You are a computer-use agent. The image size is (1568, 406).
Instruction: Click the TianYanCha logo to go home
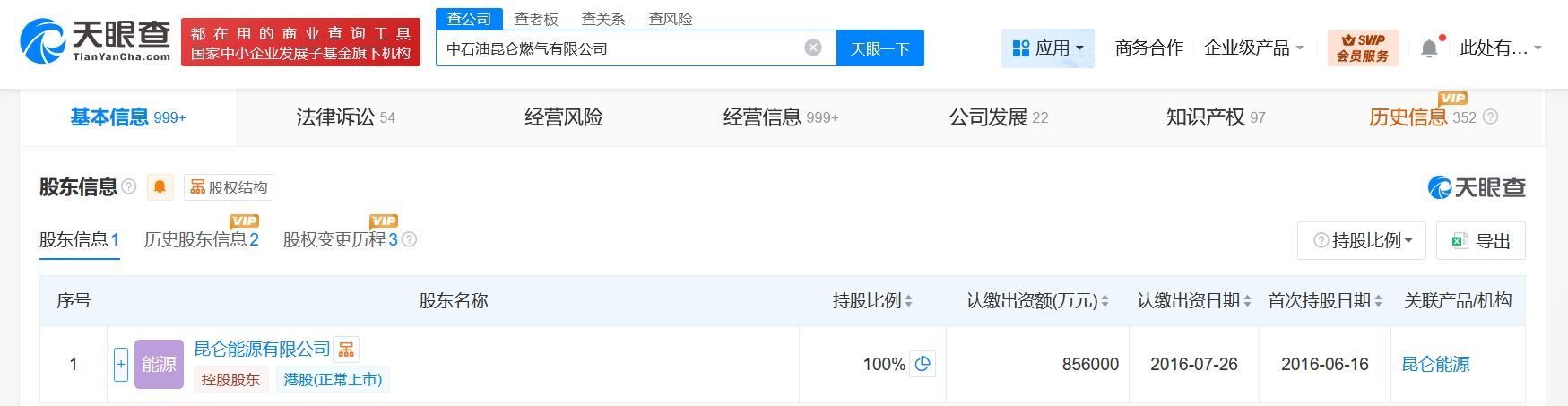point(95,41)
